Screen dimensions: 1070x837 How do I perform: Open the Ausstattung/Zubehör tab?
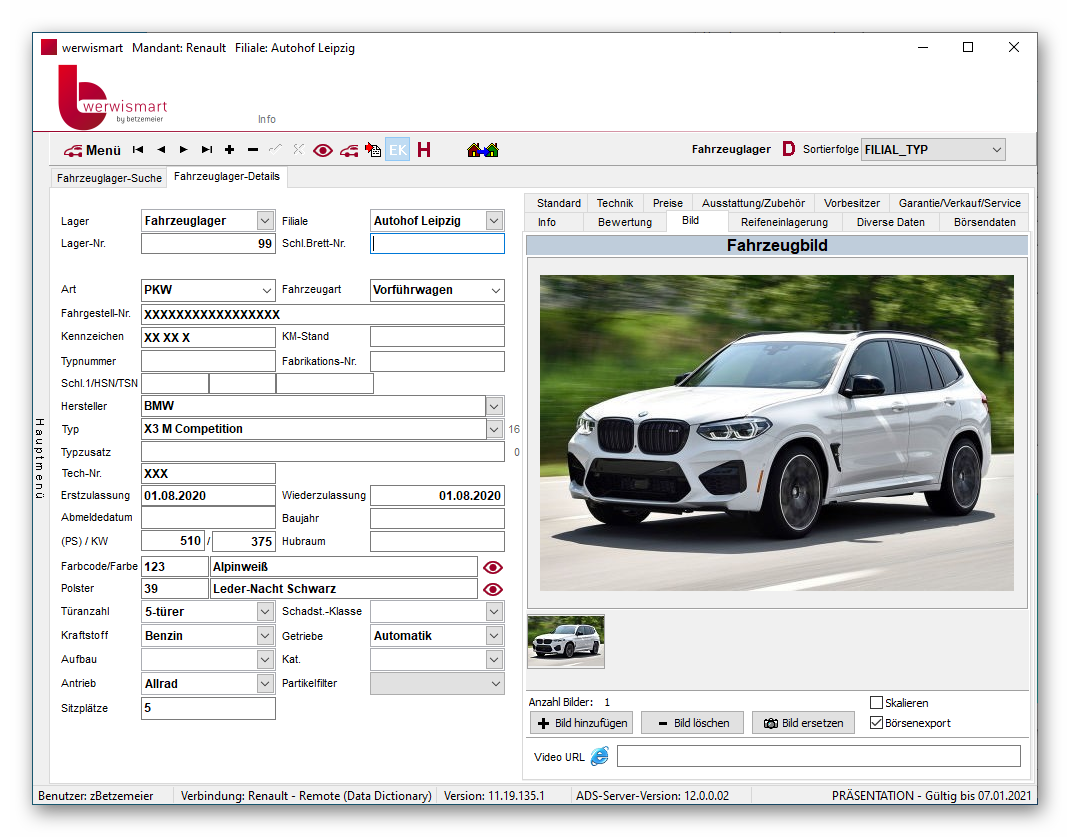point(753,203)
